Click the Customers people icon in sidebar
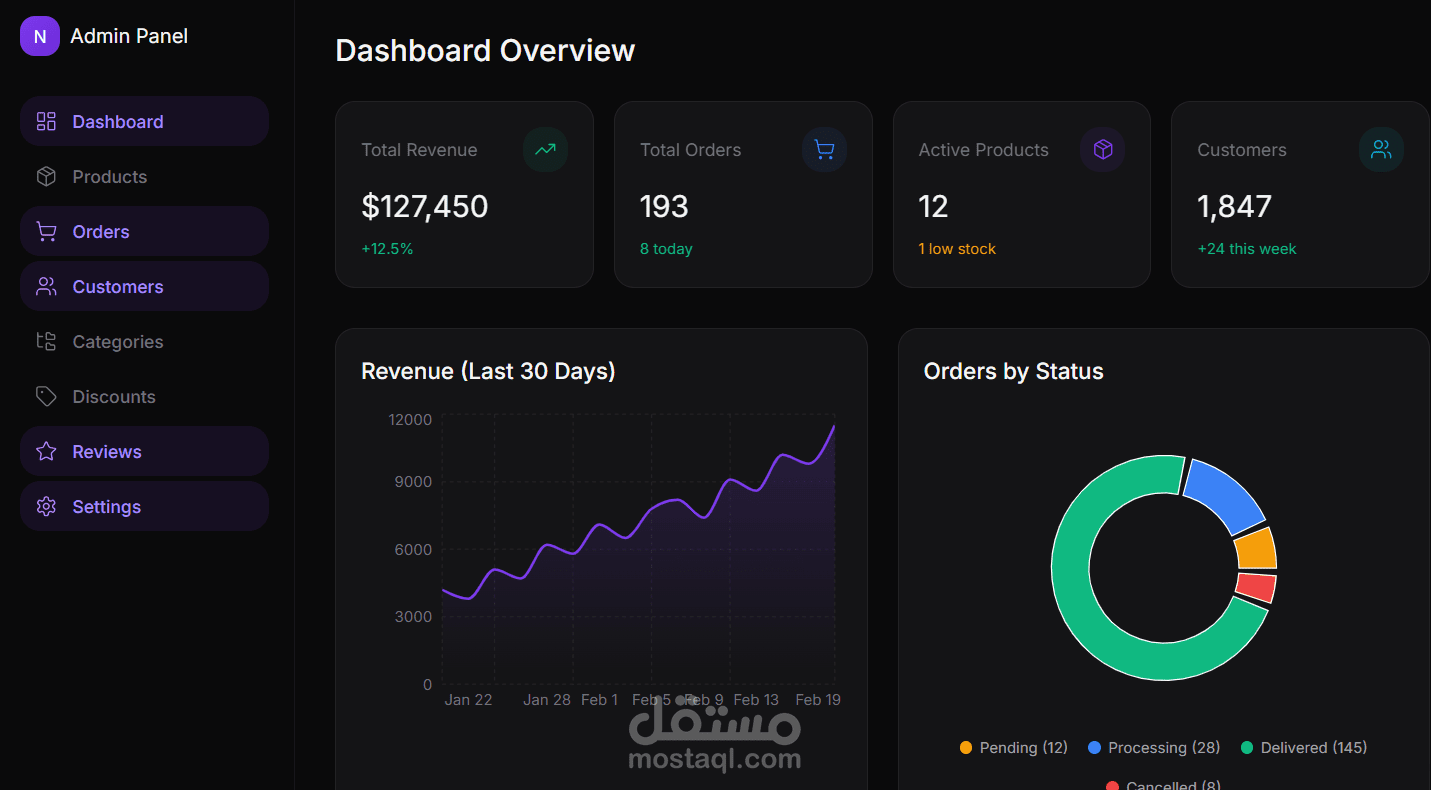The height and width of the screenshot is (790, 1431). click(46, 286)
